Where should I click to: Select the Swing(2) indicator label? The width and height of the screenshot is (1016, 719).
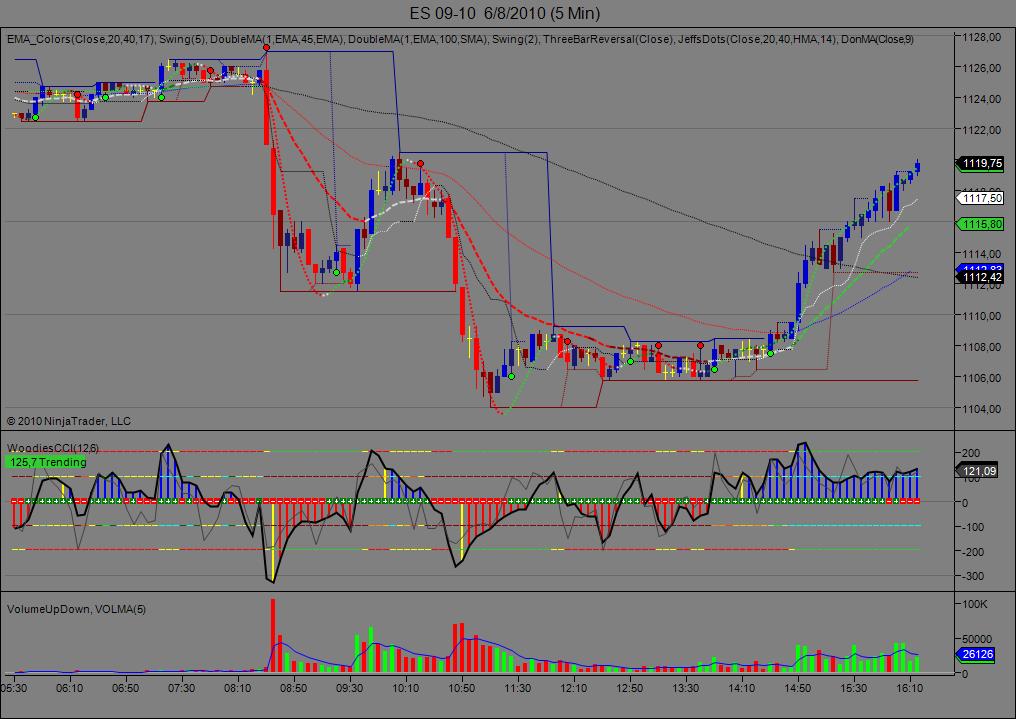(514, 40)
